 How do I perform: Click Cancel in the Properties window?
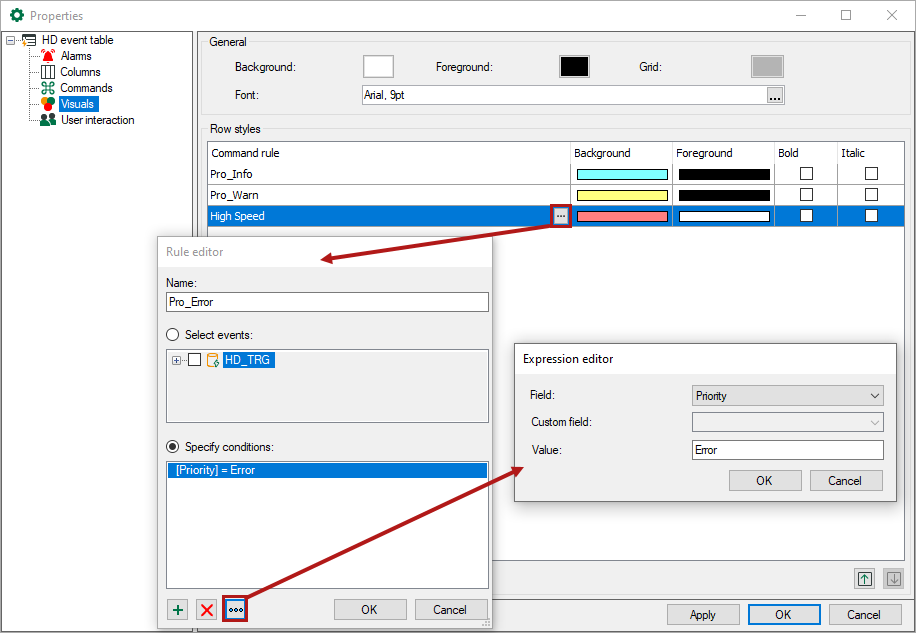coord(865,615)
